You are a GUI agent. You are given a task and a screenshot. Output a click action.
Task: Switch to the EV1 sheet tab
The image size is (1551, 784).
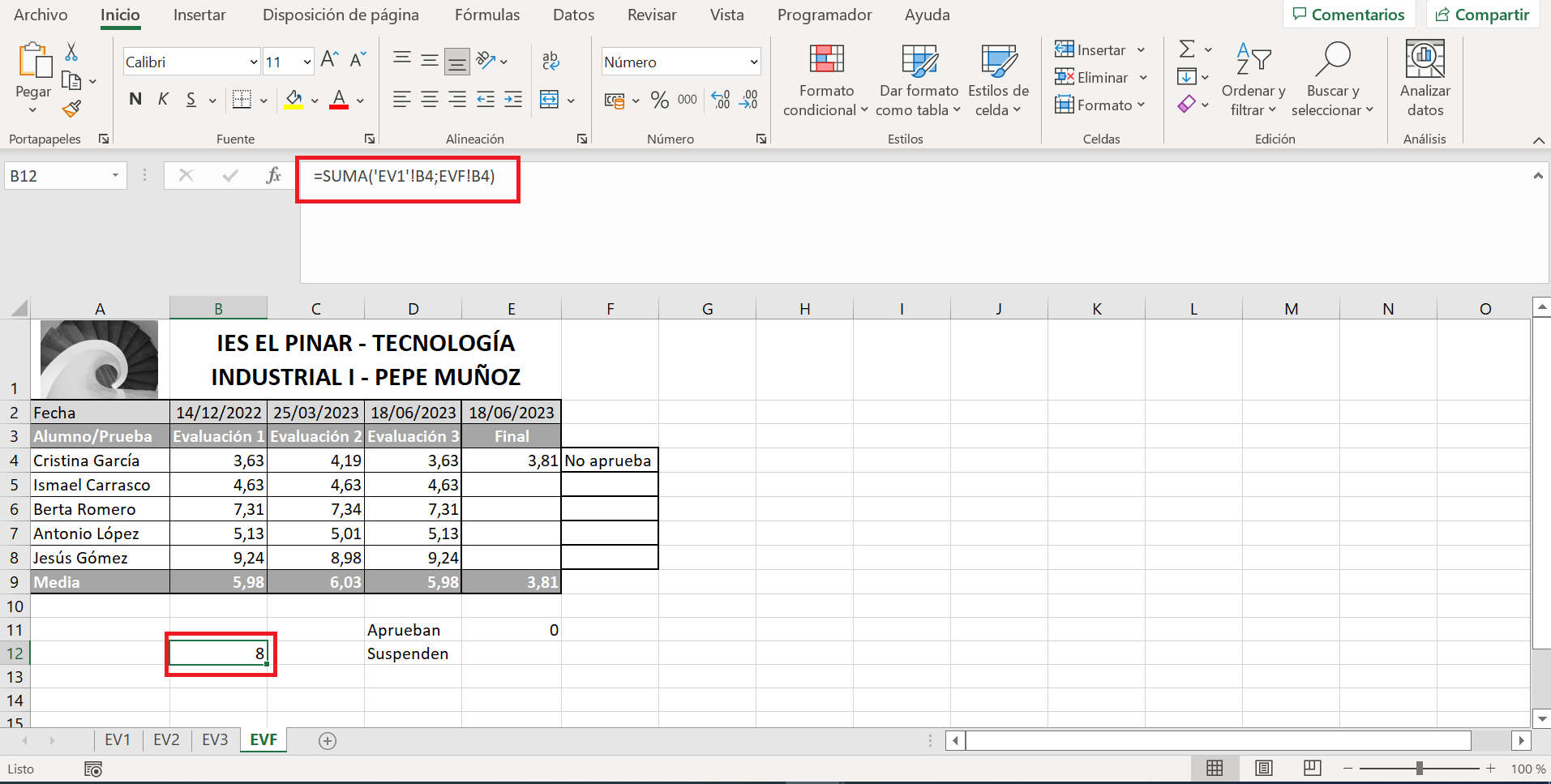[x=118, y=739]
